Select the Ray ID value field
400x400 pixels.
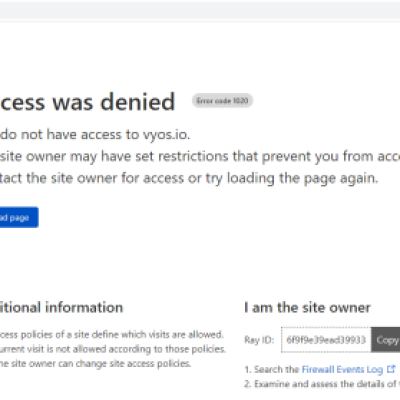[326, 340]
